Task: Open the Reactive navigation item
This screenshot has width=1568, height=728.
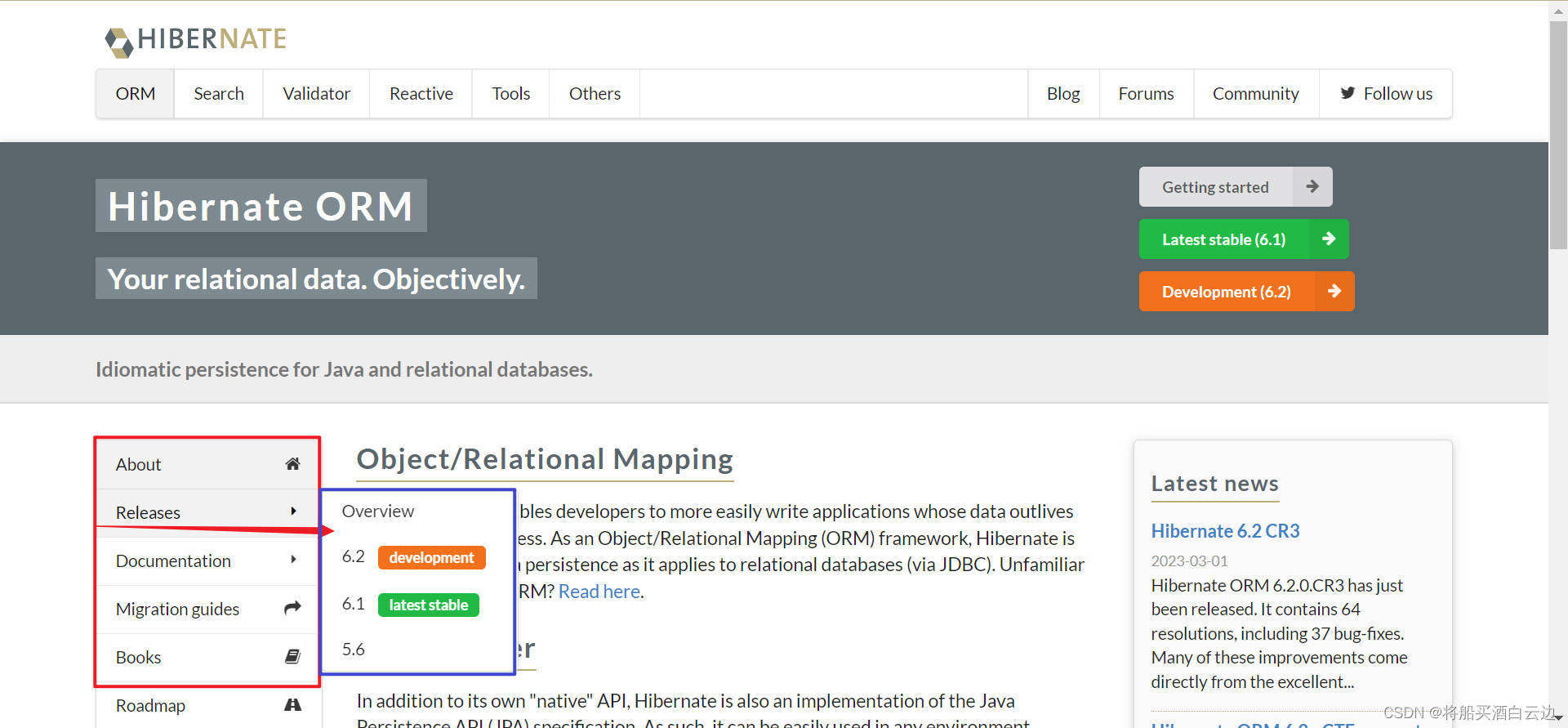Action: tap(421, 94)
